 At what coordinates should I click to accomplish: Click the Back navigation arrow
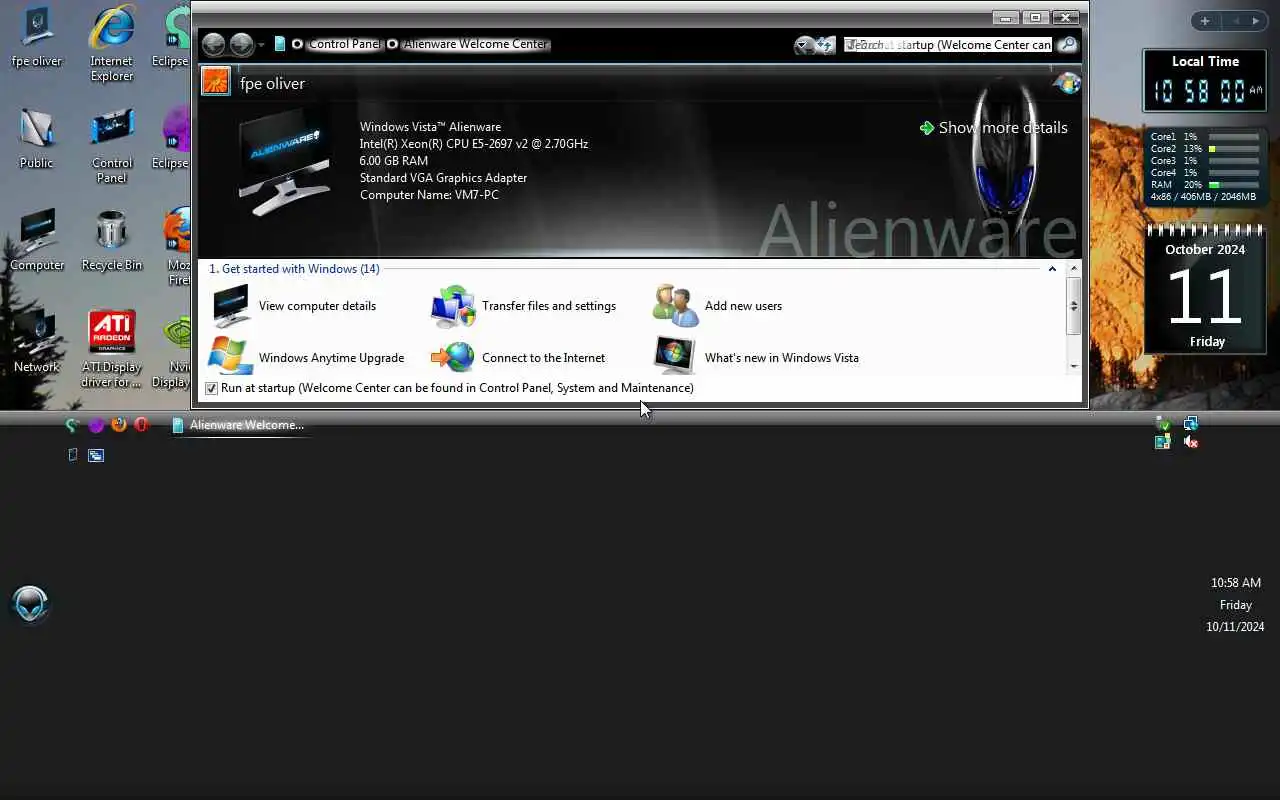[x=213, y=44]
